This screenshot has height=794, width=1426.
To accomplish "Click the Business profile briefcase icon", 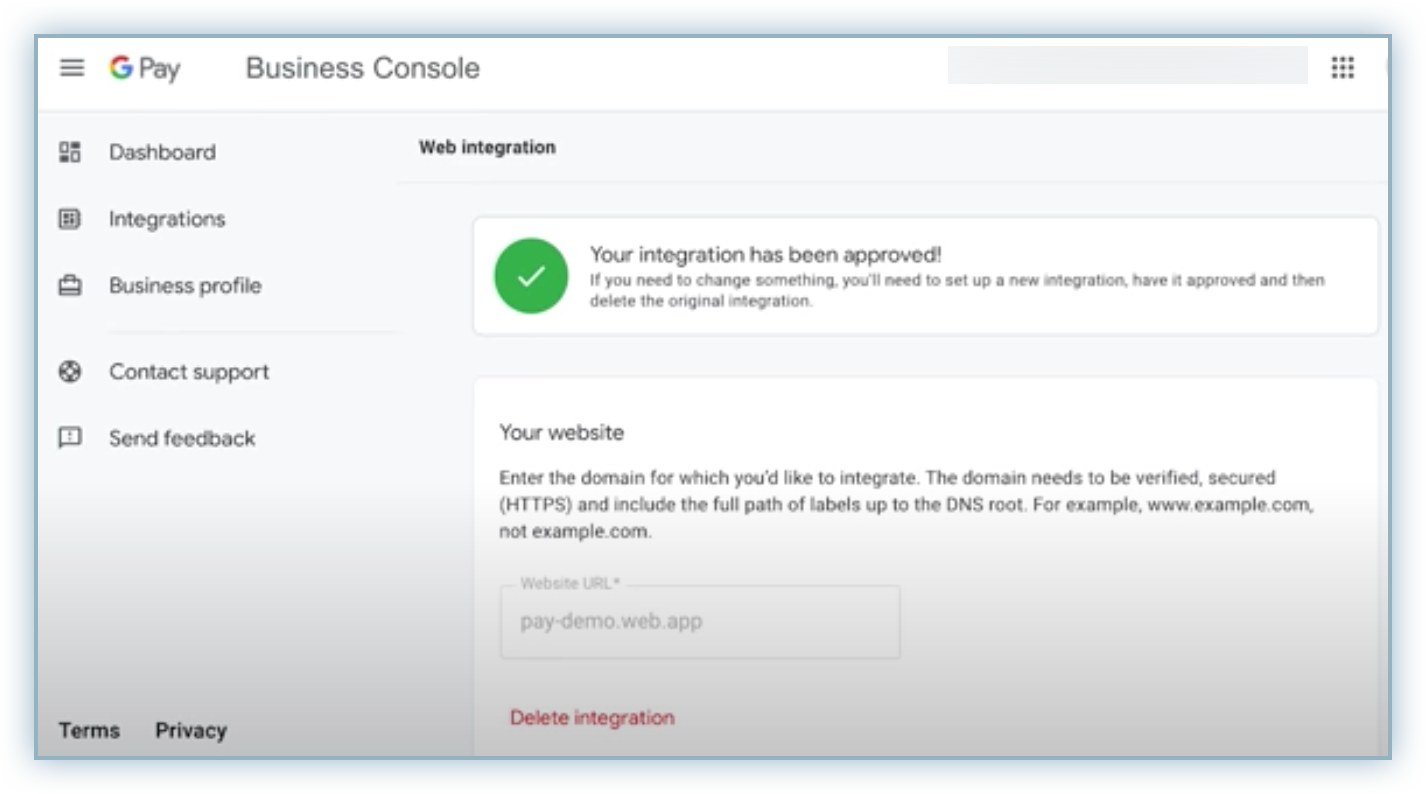I will click(x=70, y=286).
